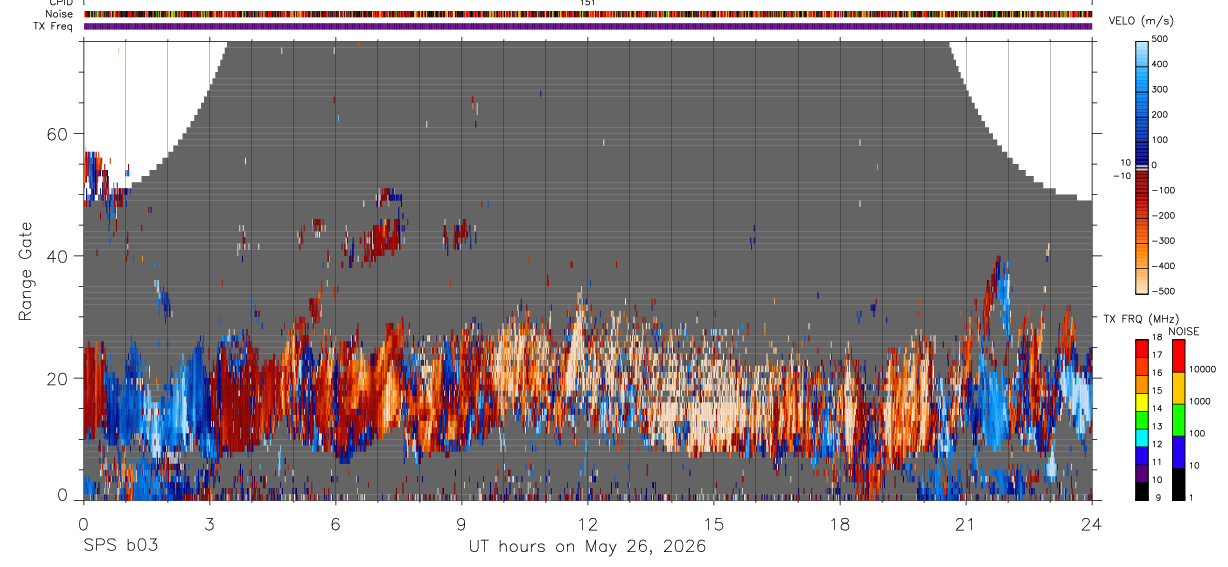Viewport: 1228px width, 567px height.
Task: Click the dark red echo cluster near gate 43
Action: [381, 241]
